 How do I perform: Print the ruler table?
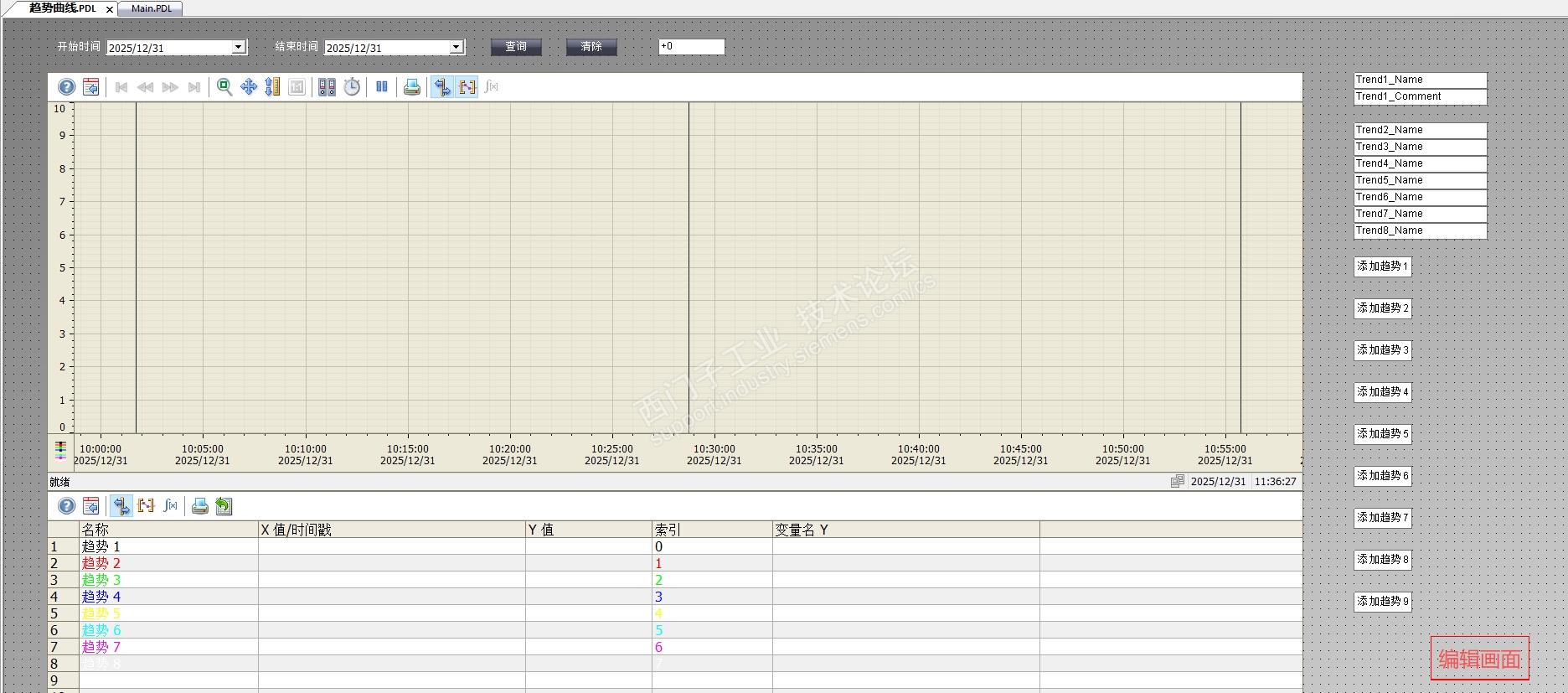200,506
